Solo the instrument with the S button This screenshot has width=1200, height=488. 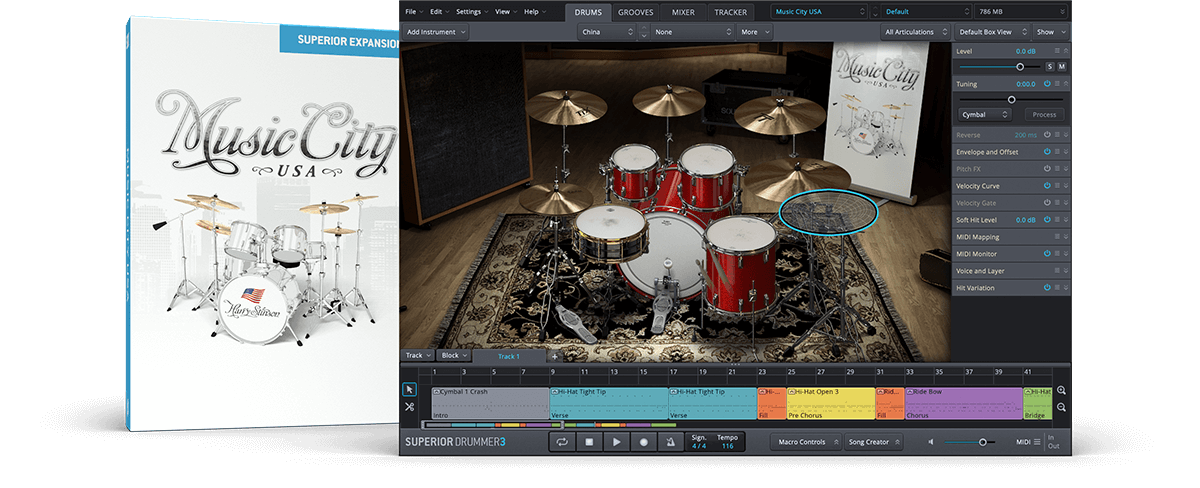pyautogui.click(x=1049, y=66)
